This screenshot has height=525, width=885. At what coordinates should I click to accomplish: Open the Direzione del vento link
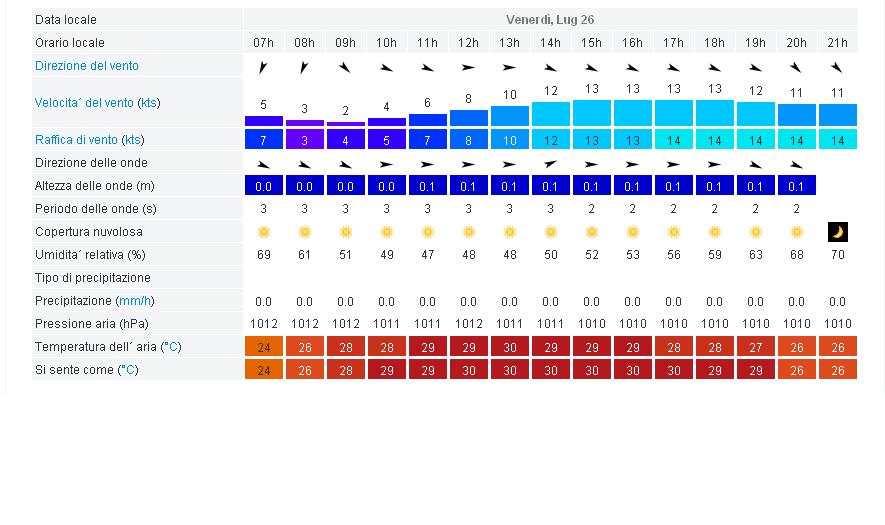87,66
